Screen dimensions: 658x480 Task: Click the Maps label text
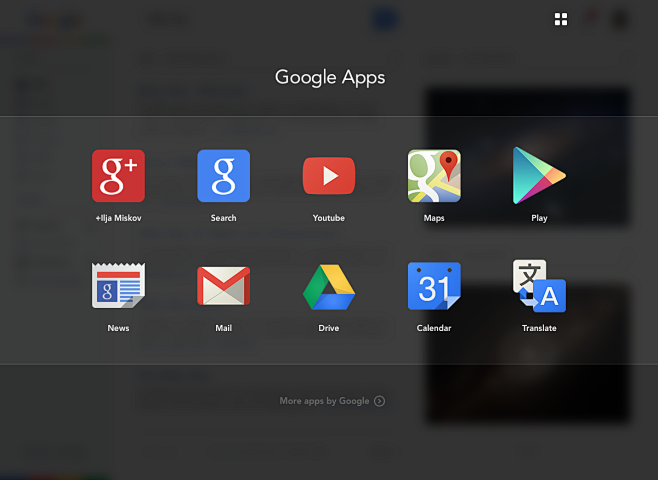click(434, 218)
